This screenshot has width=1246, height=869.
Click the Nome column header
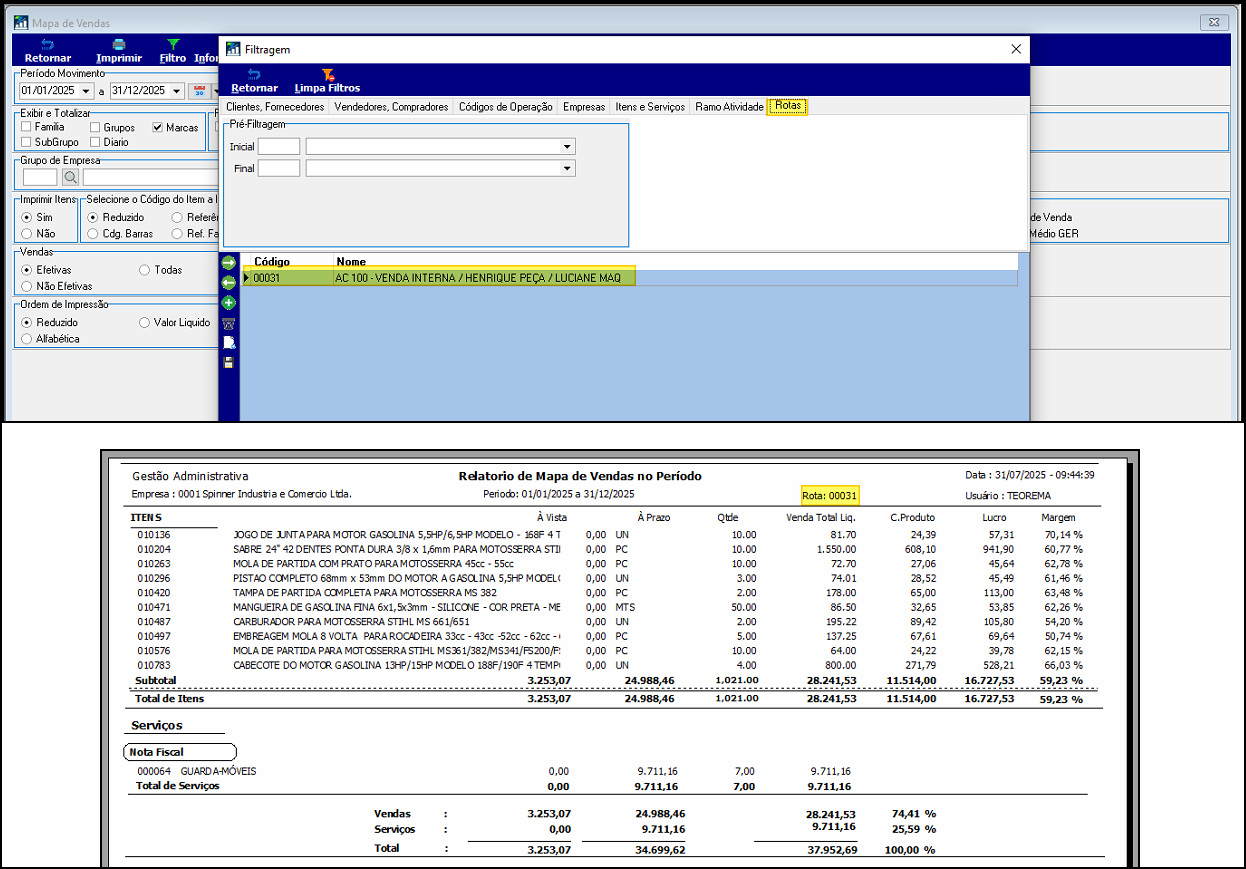(x=351, y=262)
